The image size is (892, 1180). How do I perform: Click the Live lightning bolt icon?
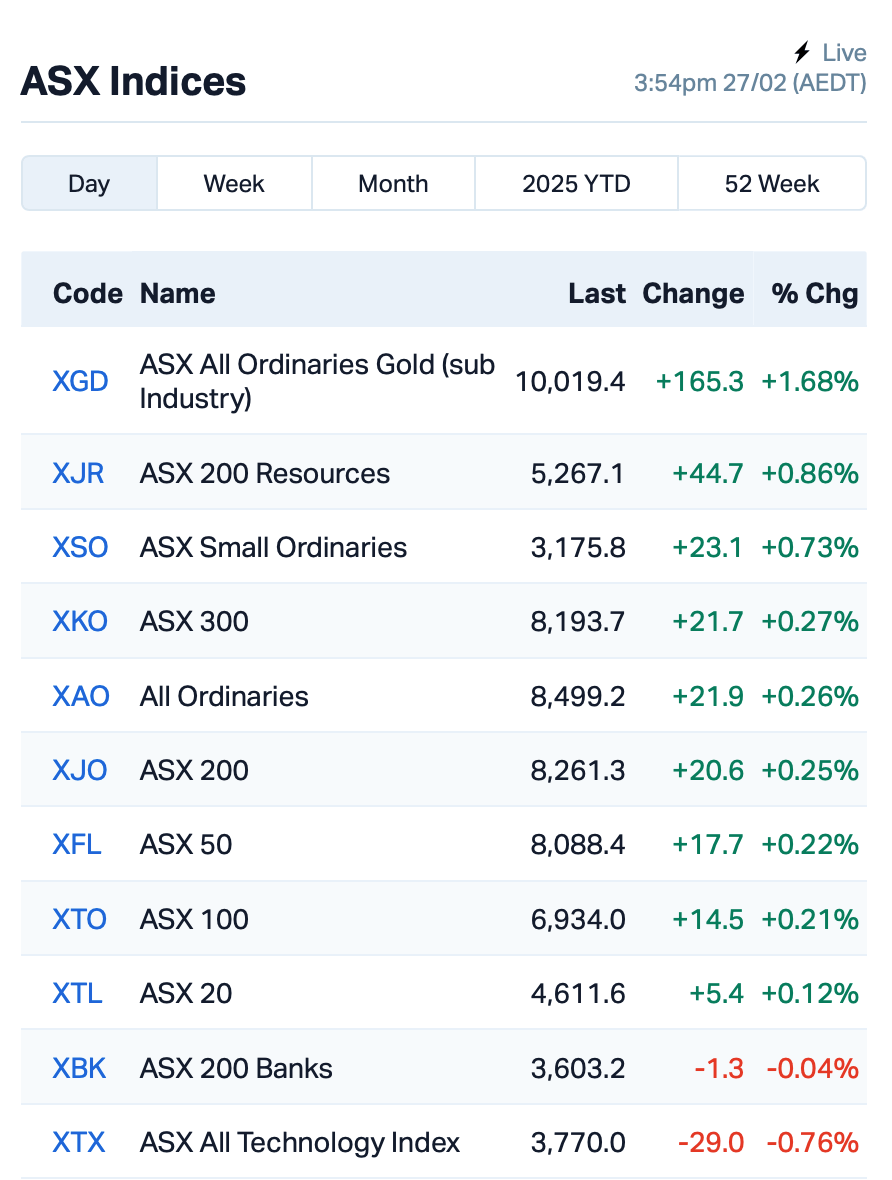(802, 53)
